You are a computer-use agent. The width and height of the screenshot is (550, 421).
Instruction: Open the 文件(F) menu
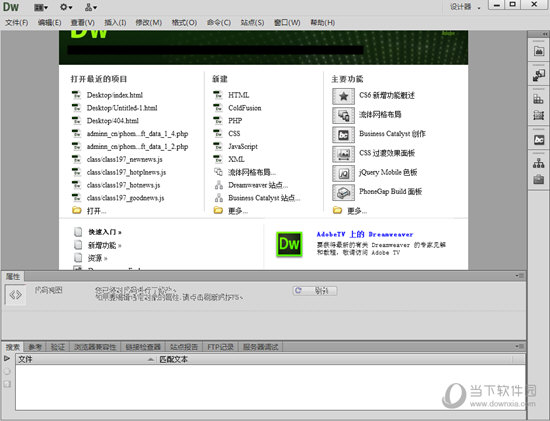tap(16, 22)
